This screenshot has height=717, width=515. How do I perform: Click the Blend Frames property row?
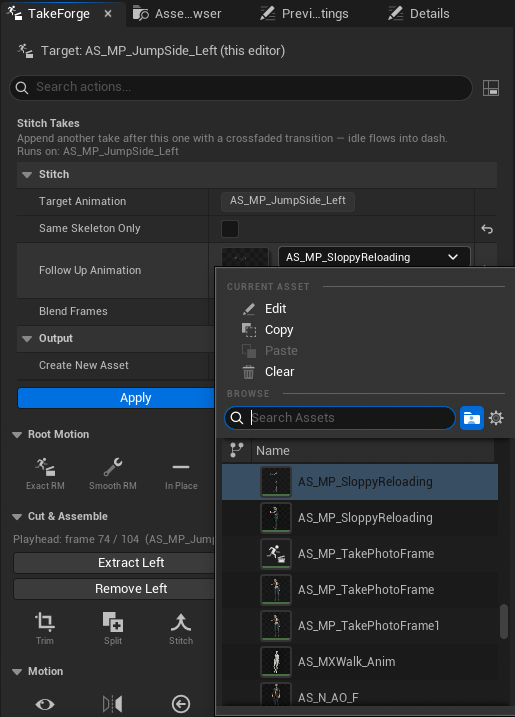click(115, 311)
